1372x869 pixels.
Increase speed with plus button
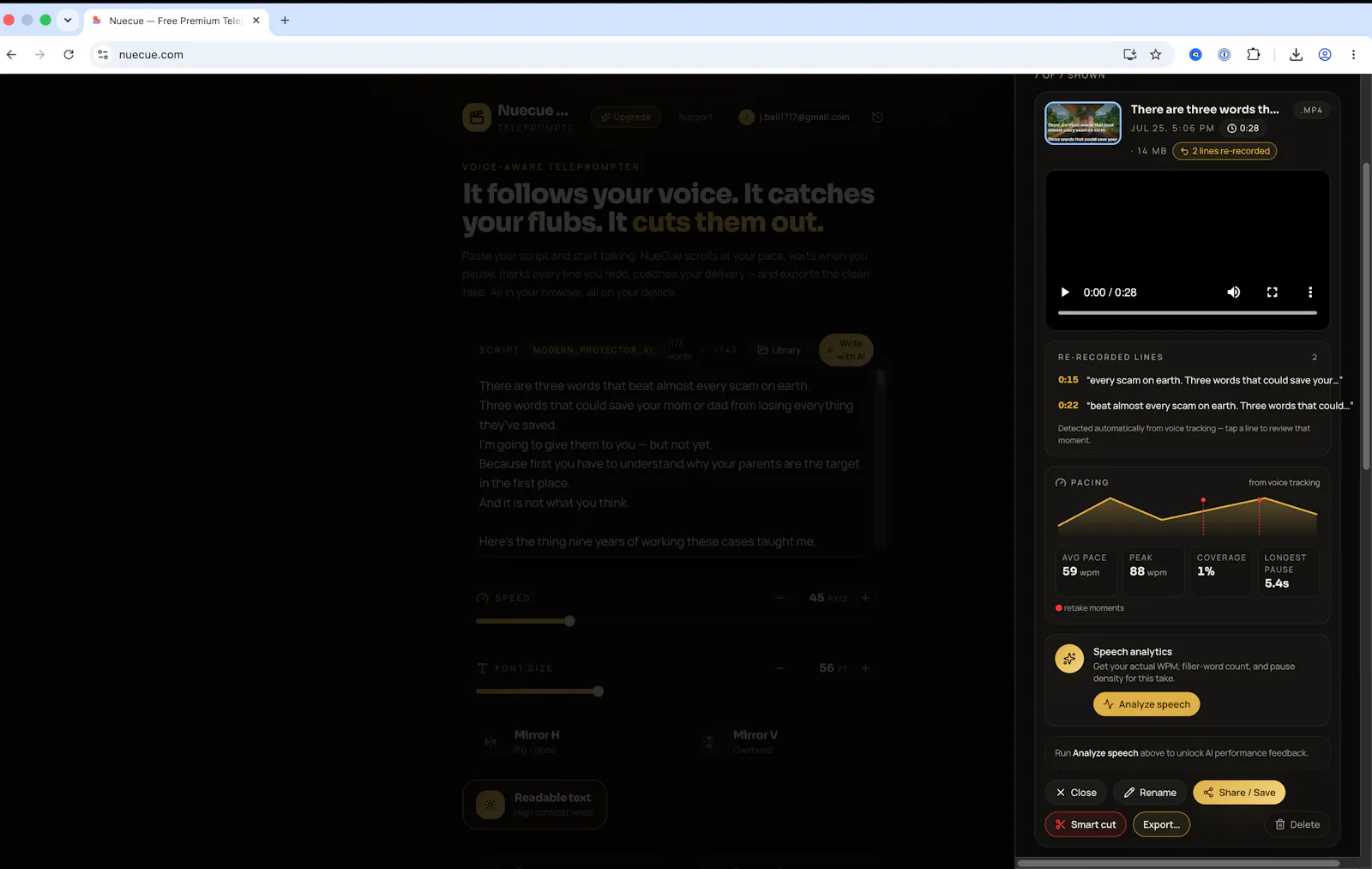(x=865, y=598)
